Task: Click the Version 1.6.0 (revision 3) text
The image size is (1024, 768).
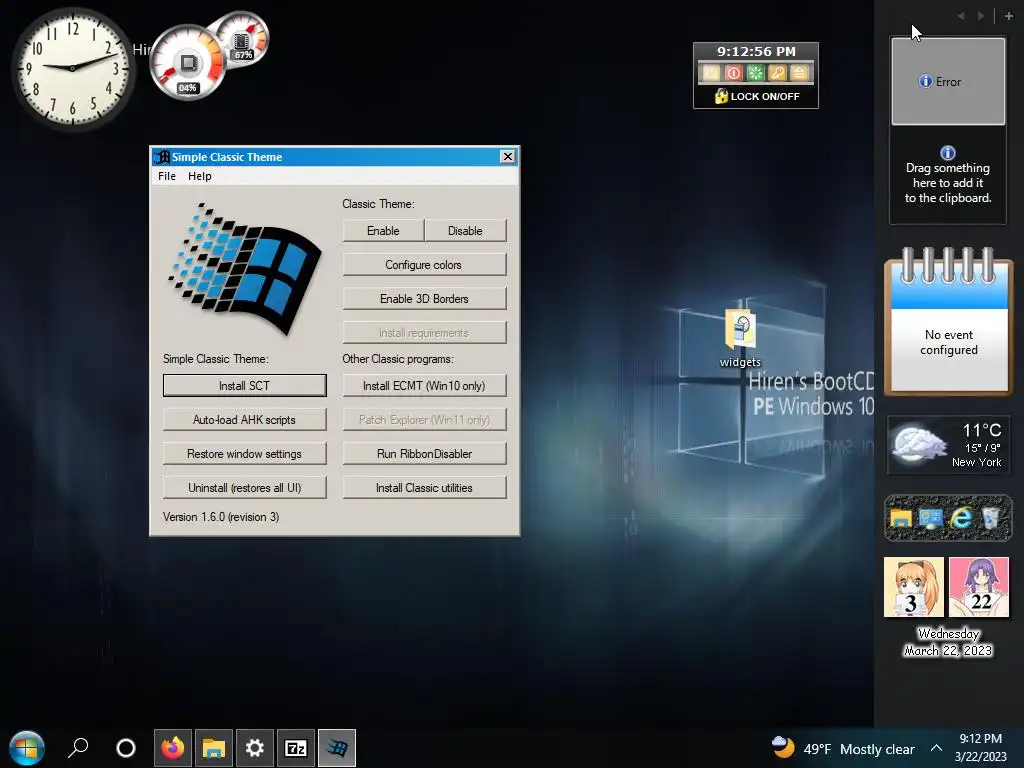Action: click(221, 517)
